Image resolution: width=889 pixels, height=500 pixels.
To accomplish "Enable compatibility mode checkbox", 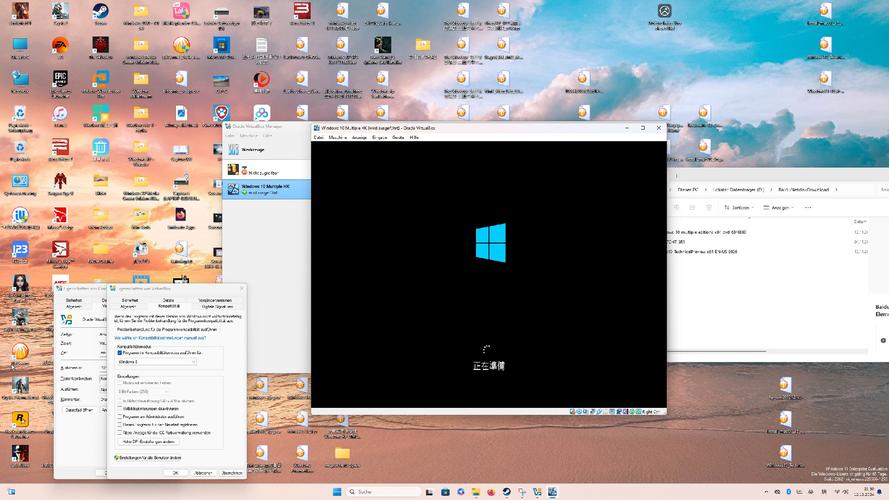I will coord(120,352).
